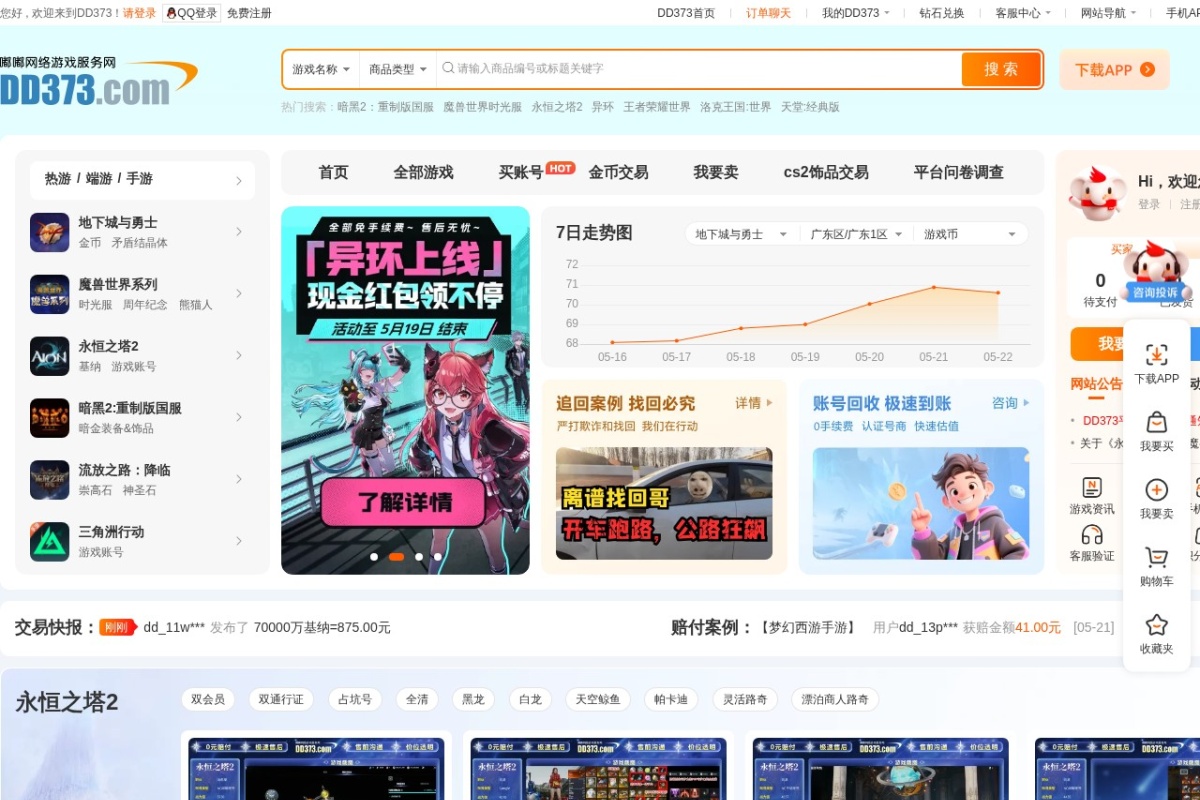1200x800 pixels.
Task: Select the 天空鲸鱼 filter tag
Action: 597,699
